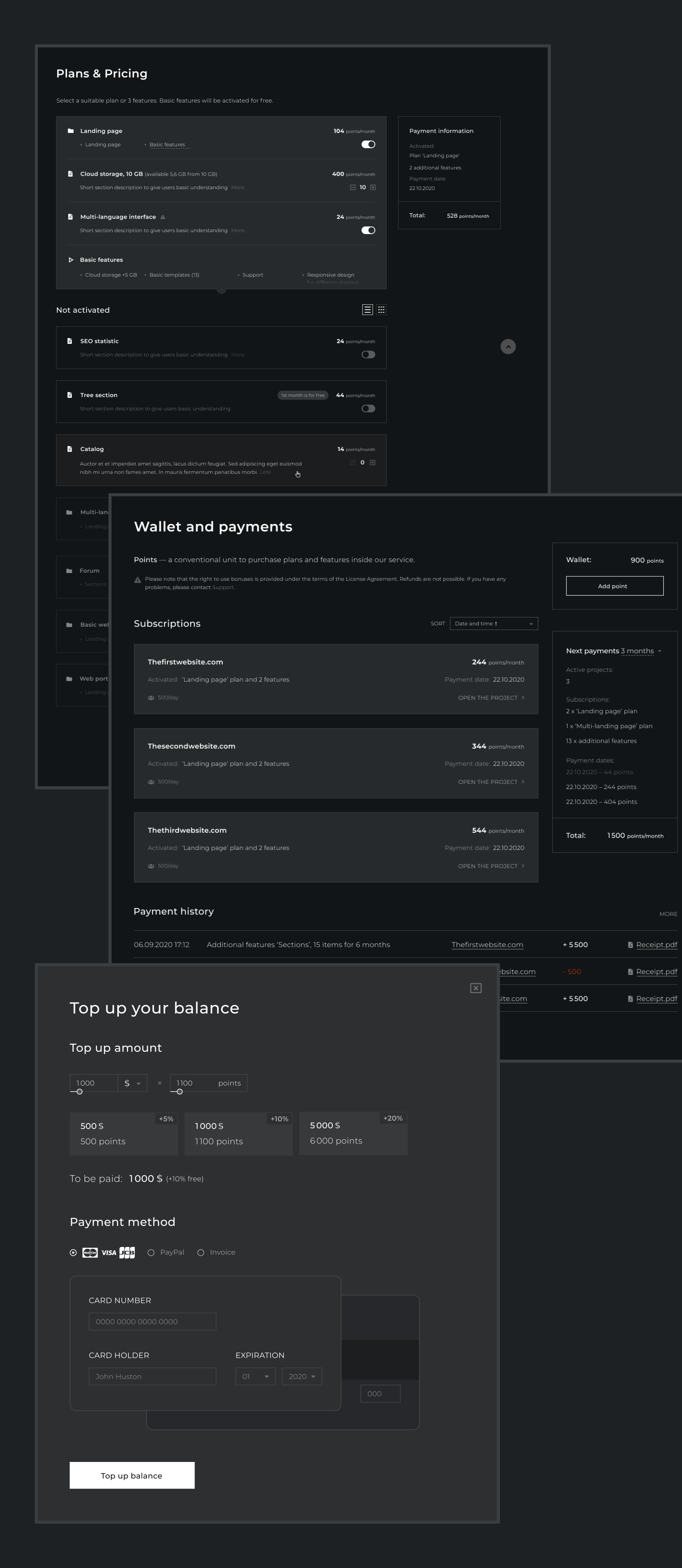The image size is (682, 1568).
Task: Open the expiration month 01 dropdown
Action: pyautogui.click(x=256, y=1376)
